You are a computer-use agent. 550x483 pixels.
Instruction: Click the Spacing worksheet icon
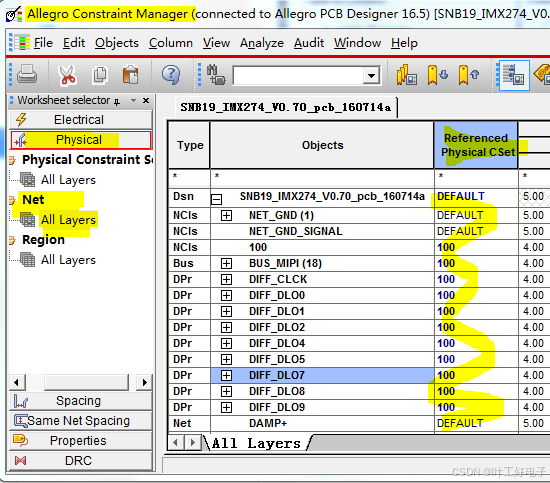click(x=21, y=401)
